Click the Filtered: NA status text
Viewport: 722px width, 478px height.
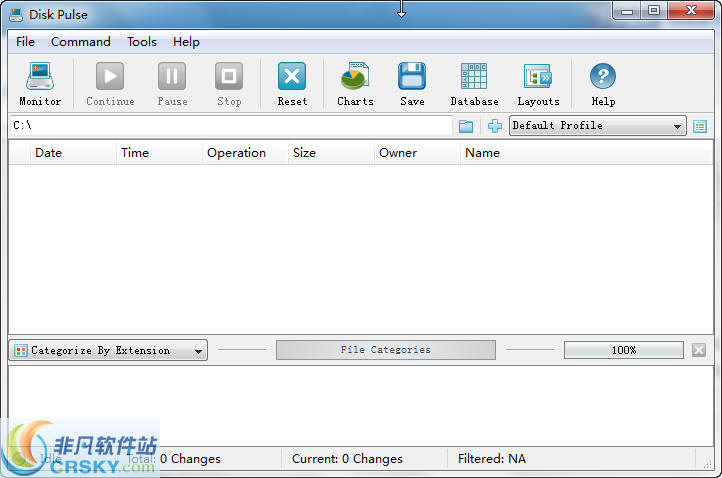pos(492,459)
